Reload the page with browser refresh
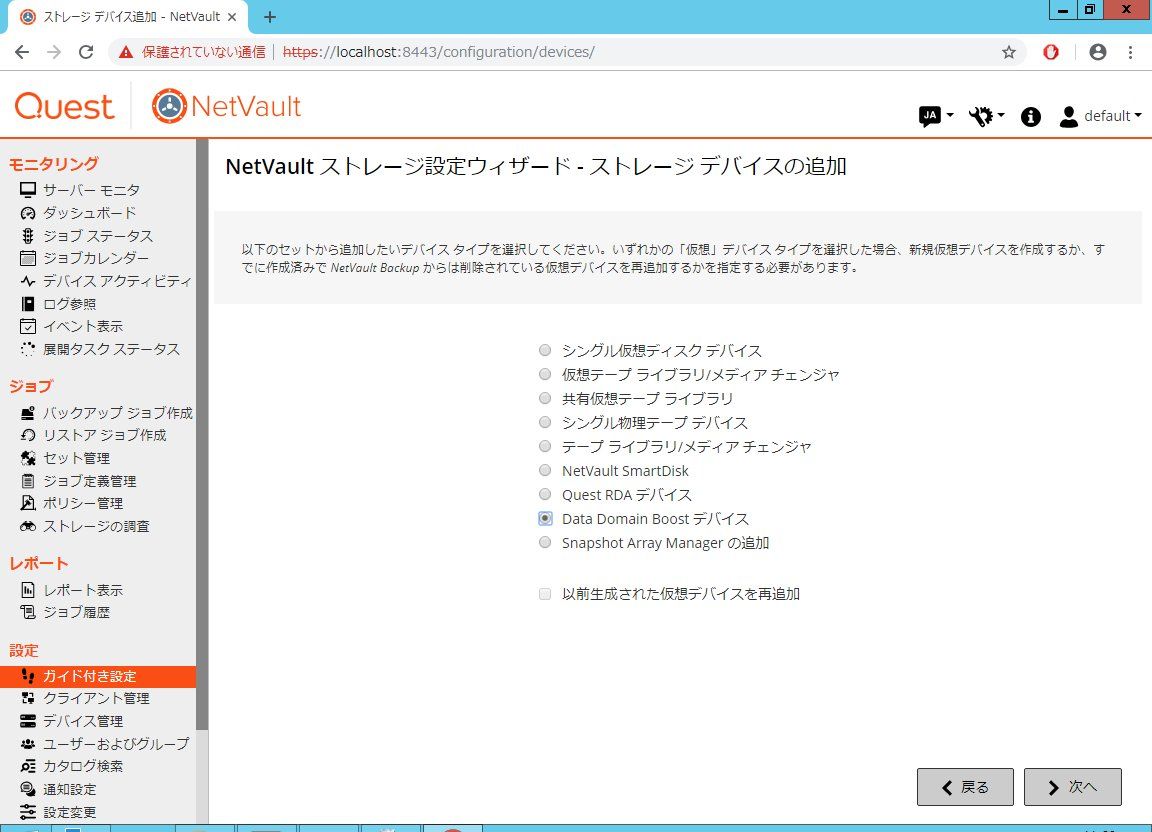 point(86,51)
